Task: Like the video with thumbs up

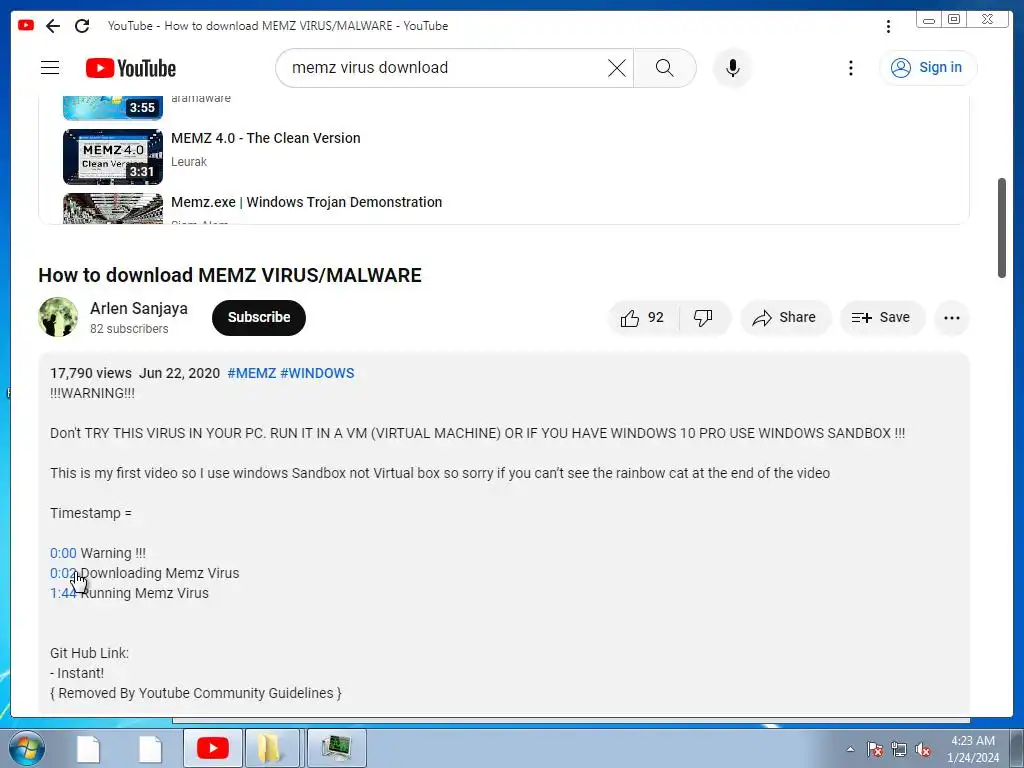Action: [x=643, y=318]
